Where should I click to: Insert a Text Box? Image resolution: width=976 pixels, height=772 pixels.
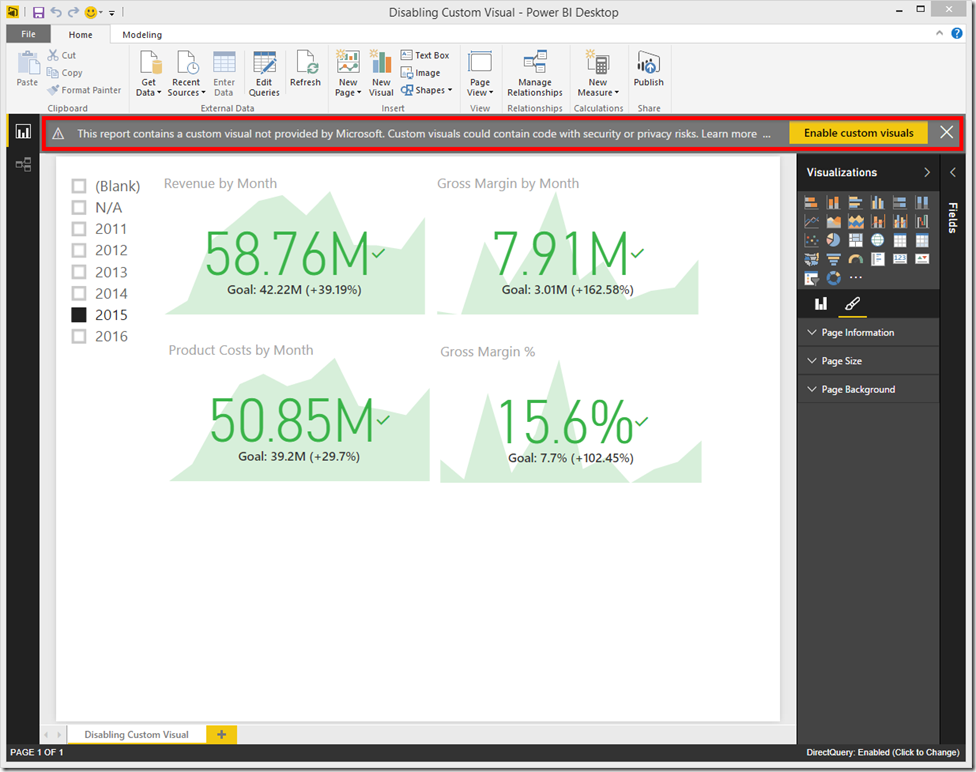pos(425,55)
